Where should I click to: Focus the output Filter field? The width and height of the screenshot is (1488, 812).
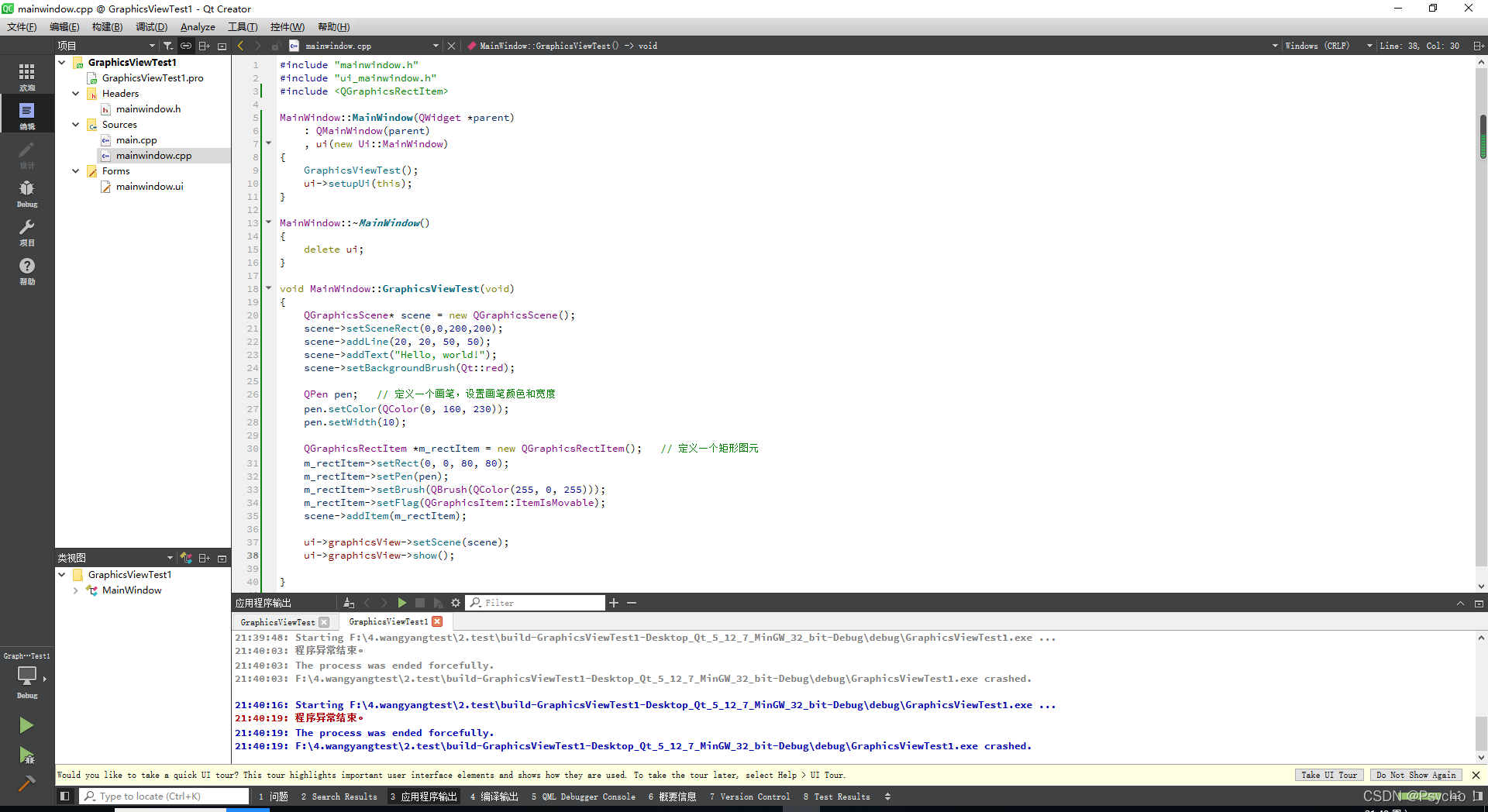536,603
